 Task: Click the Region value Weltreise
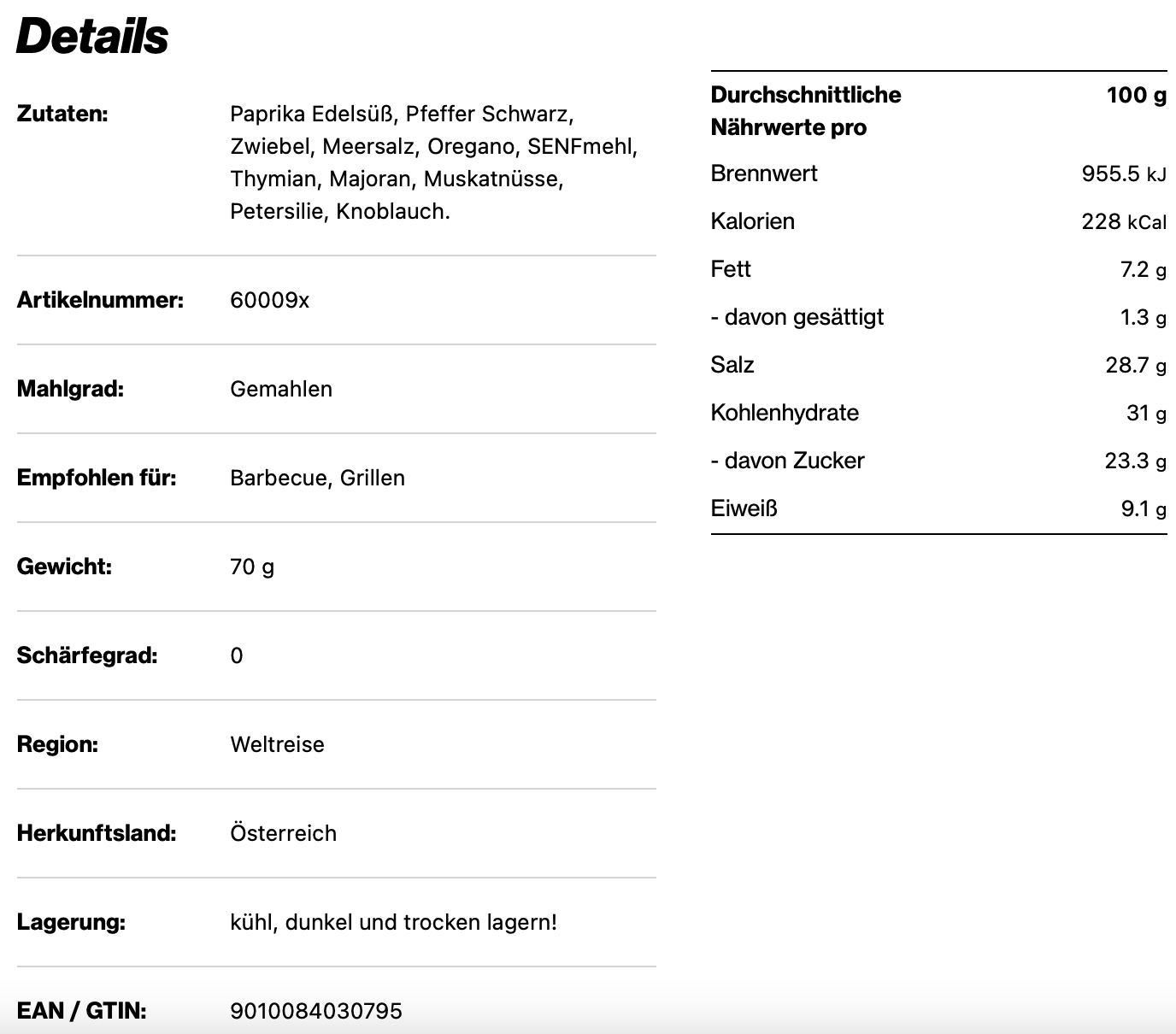tap(277, 744)
